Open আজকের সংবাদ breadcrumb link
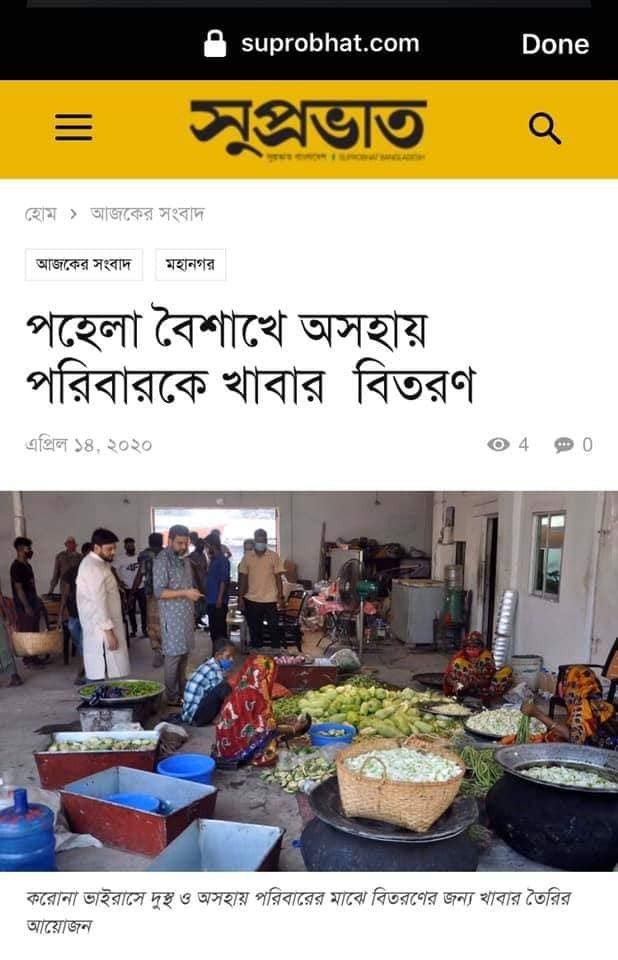The height and width of the screenshot is (960, 618). pyautogui.click(x=147, y=214)
